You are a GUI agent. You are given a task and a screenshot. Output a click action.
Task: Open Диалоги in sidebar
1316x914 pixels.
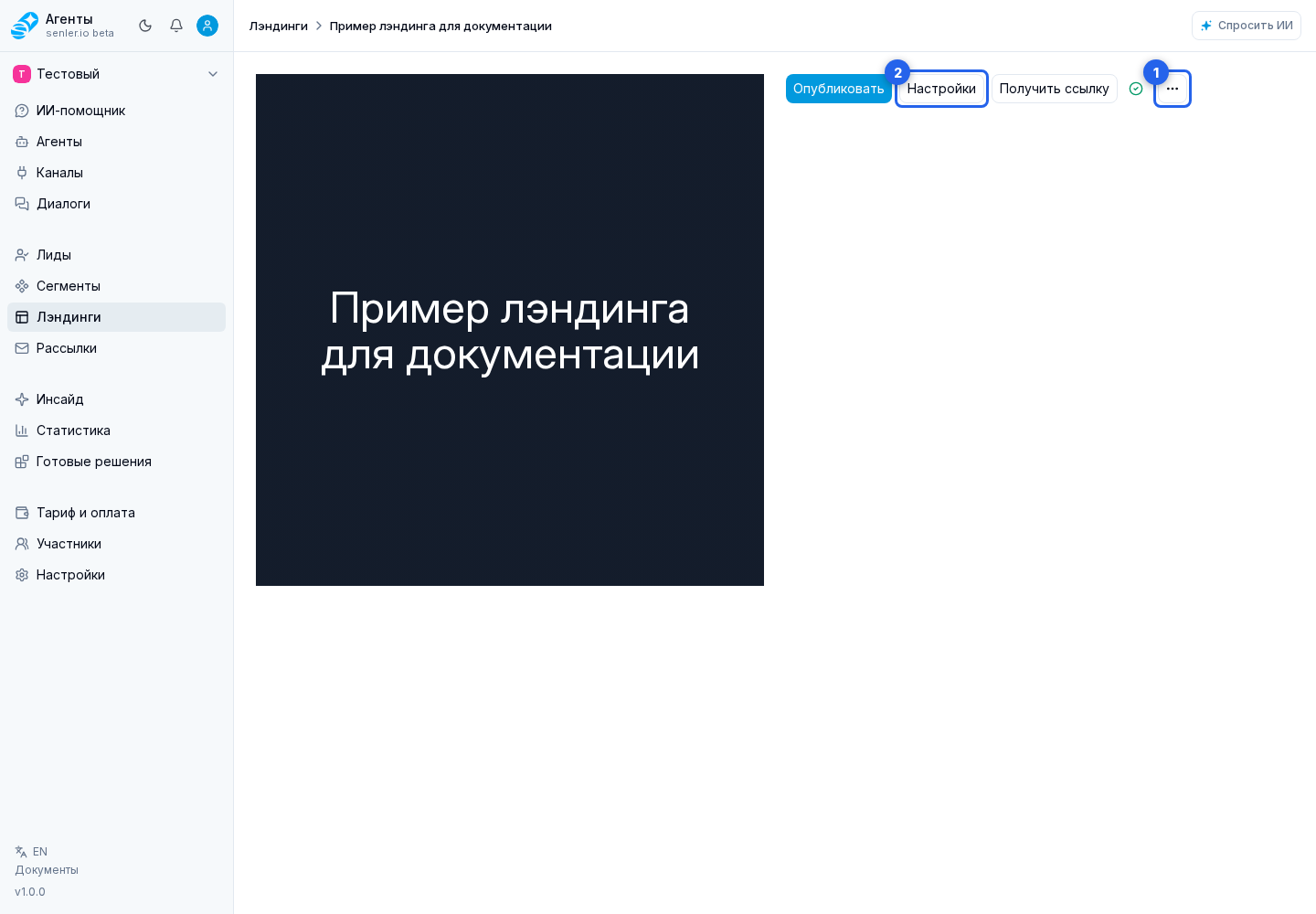[x=116, y=204]
